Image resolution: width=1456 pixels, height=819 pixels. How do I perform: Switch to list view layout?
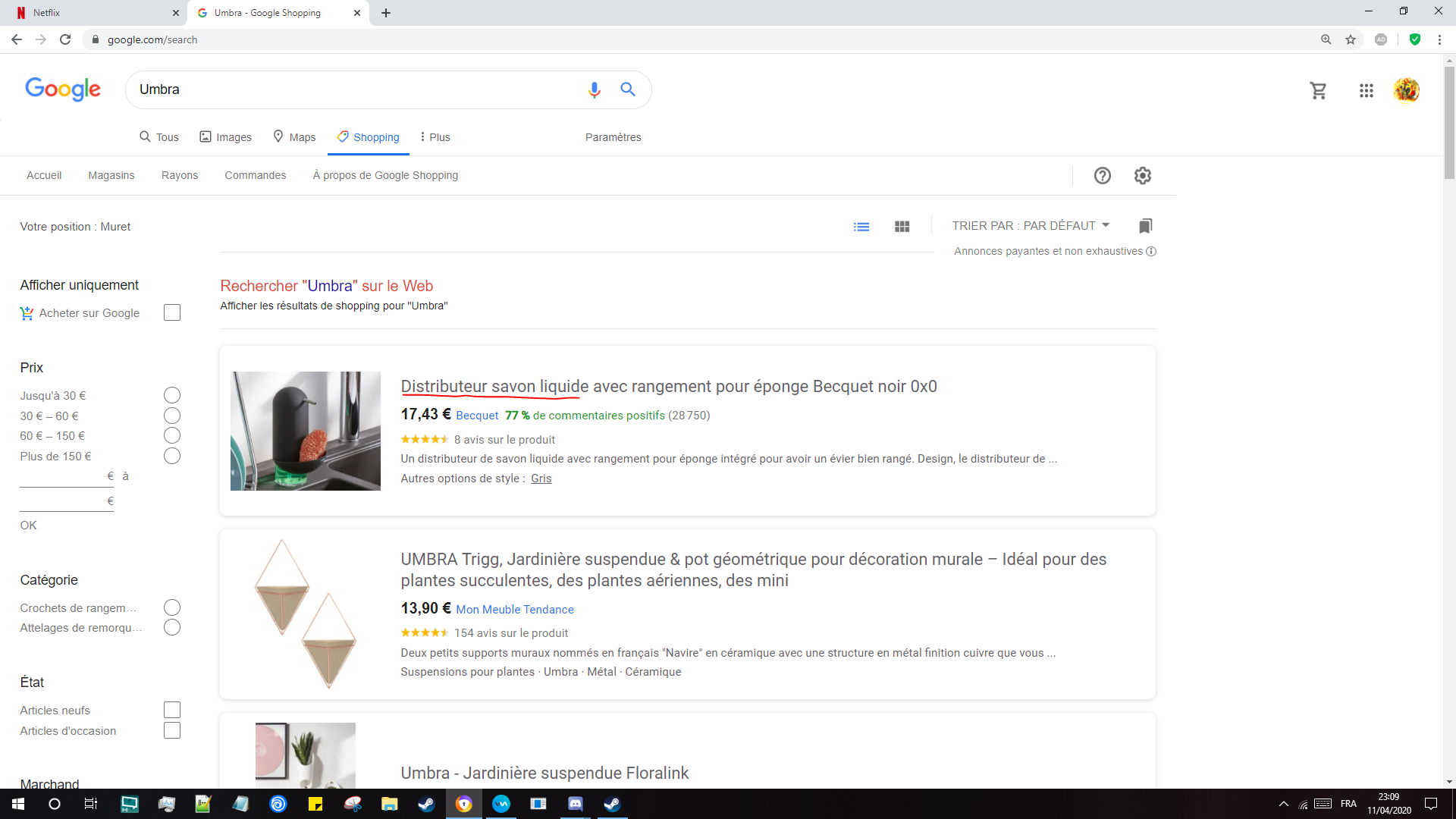[861, 227]
